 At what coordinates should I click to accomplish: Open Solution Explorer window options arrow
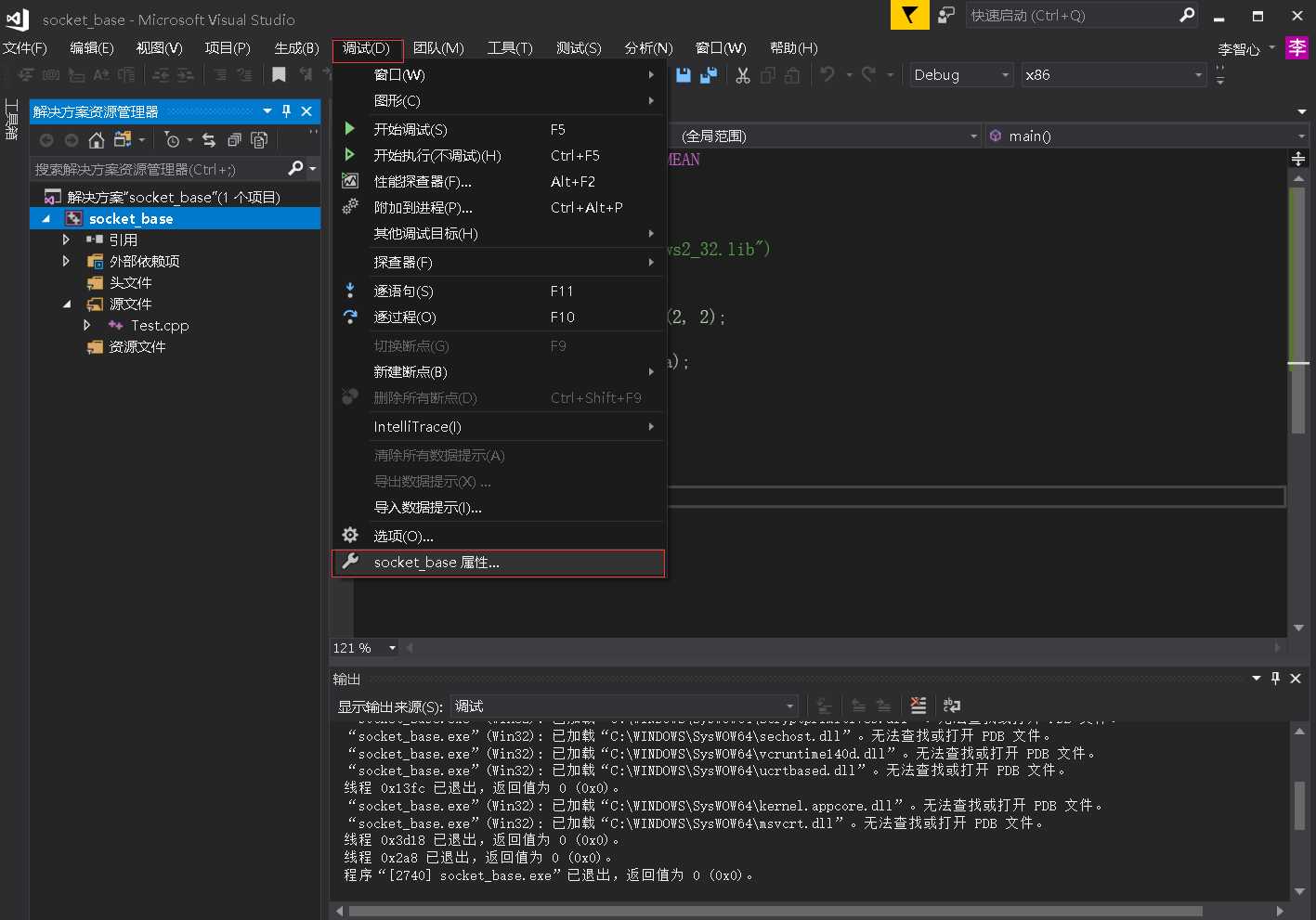267,111
